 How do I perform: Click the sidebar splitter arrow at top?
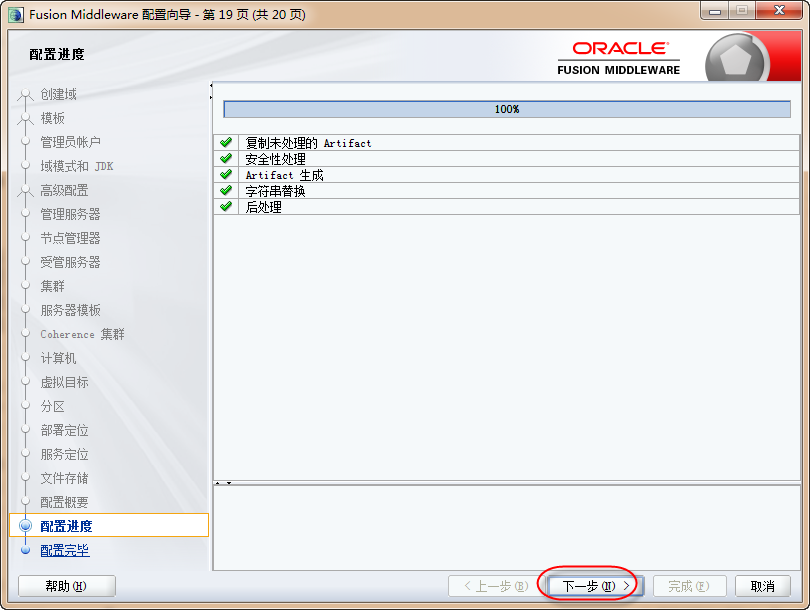tap(211, 91)
